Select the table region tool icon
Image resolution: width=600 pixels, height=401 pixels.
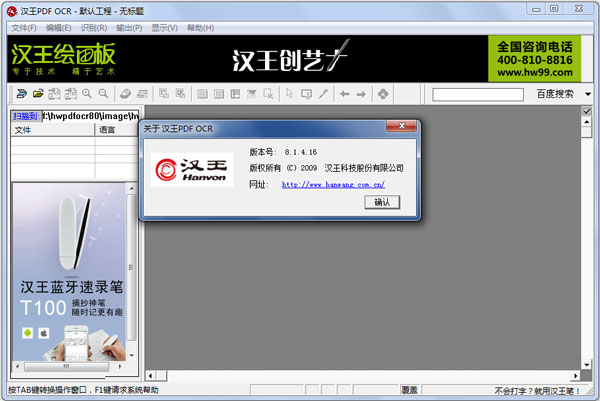[x=235, y=94]
